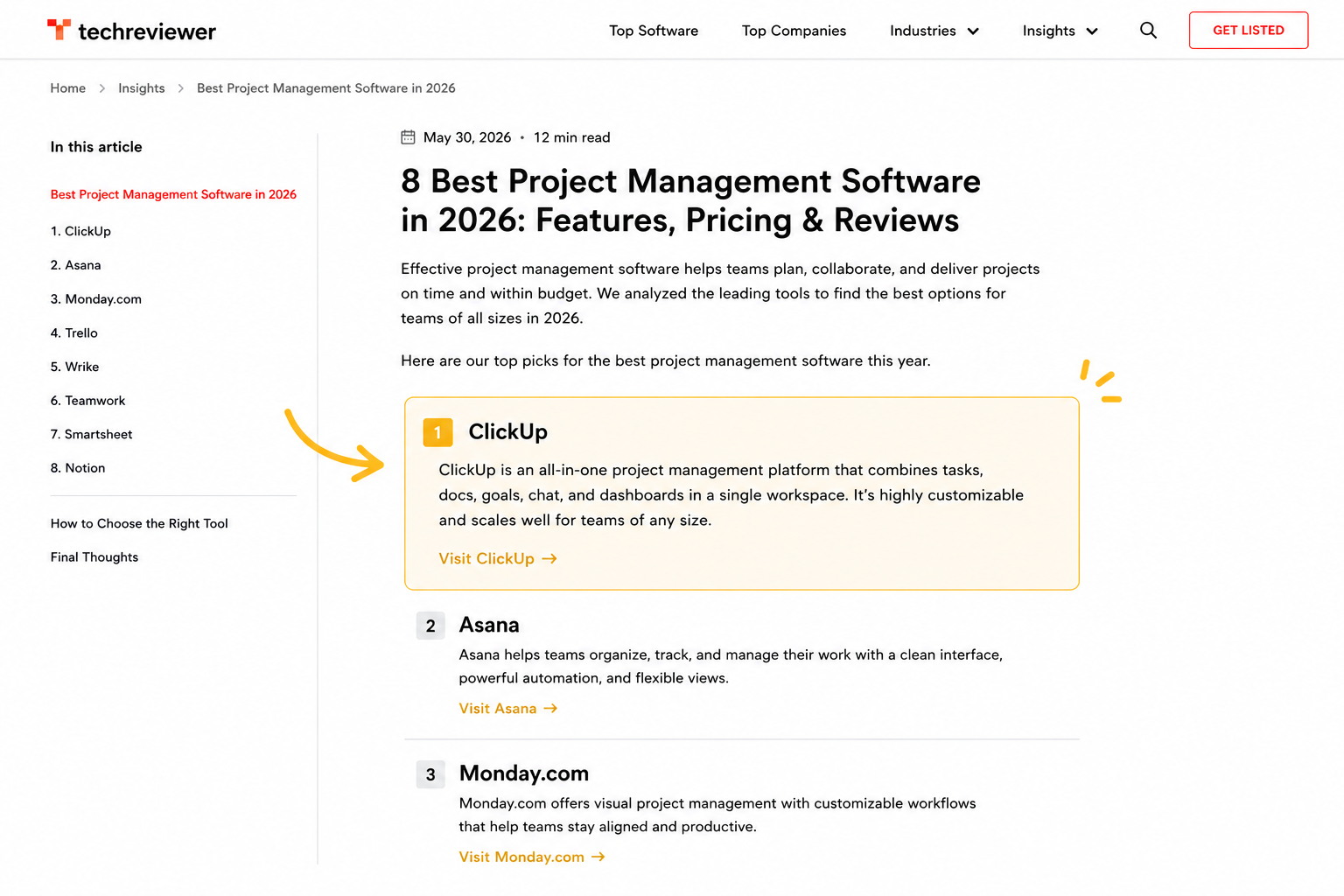
Task: Jump to 1. ClickUp in contents
Action: click(x=80, y=231)
